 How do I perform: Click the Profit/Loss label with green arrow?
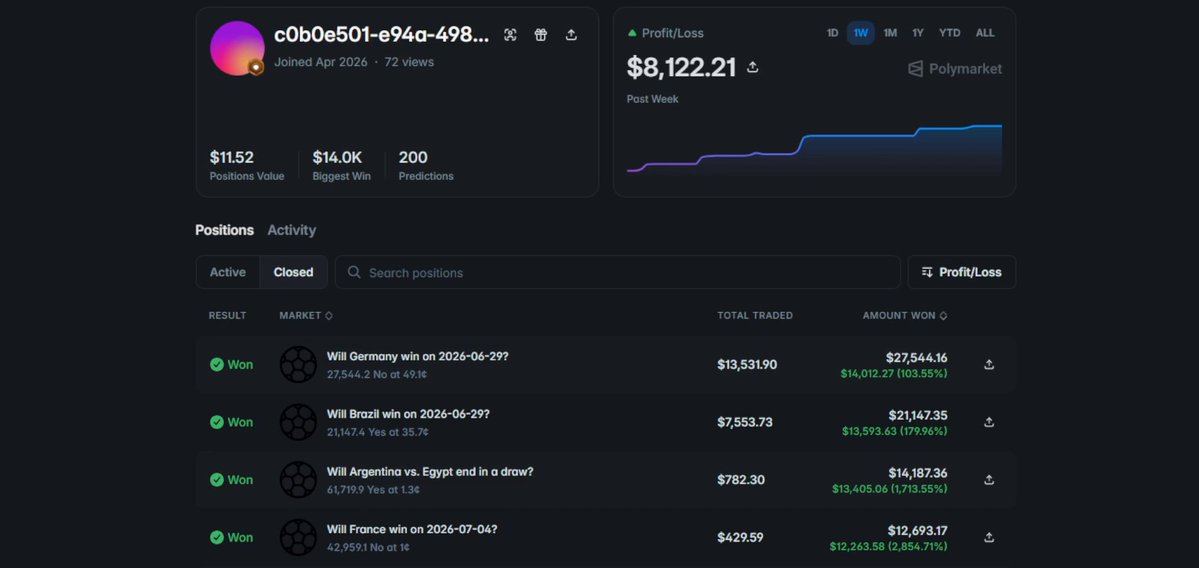click(665, 34)
